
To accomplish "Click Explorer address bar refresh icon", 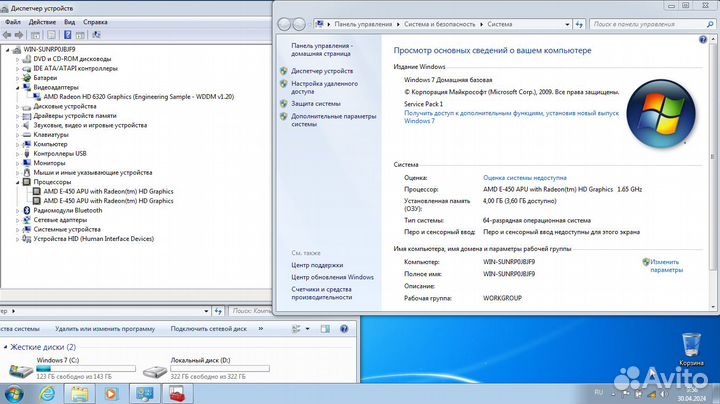I will [x=218, y=311].
